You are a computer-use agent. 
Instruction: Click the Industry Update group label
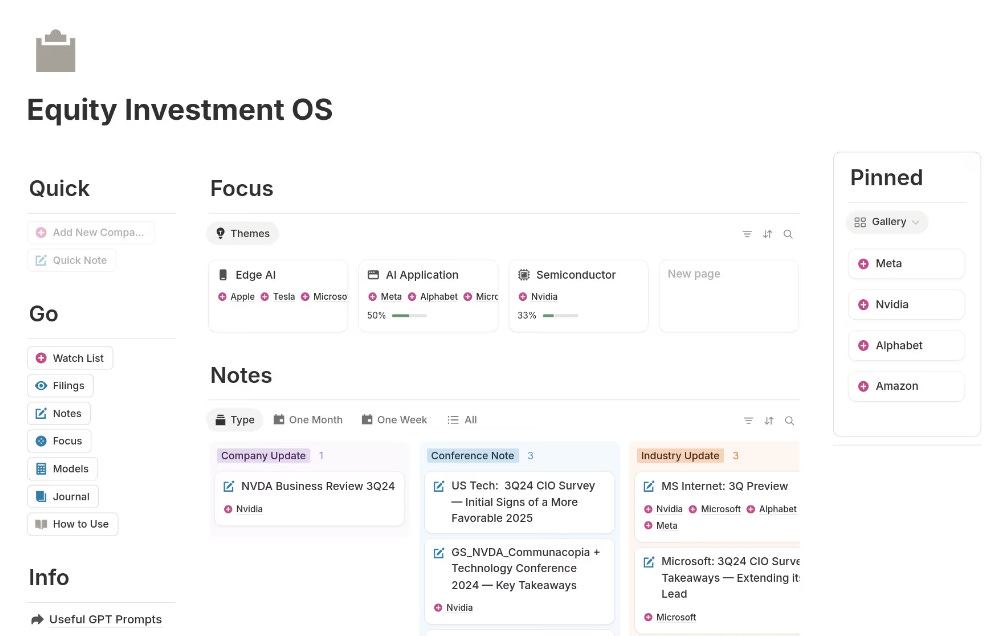coord(680,455)
